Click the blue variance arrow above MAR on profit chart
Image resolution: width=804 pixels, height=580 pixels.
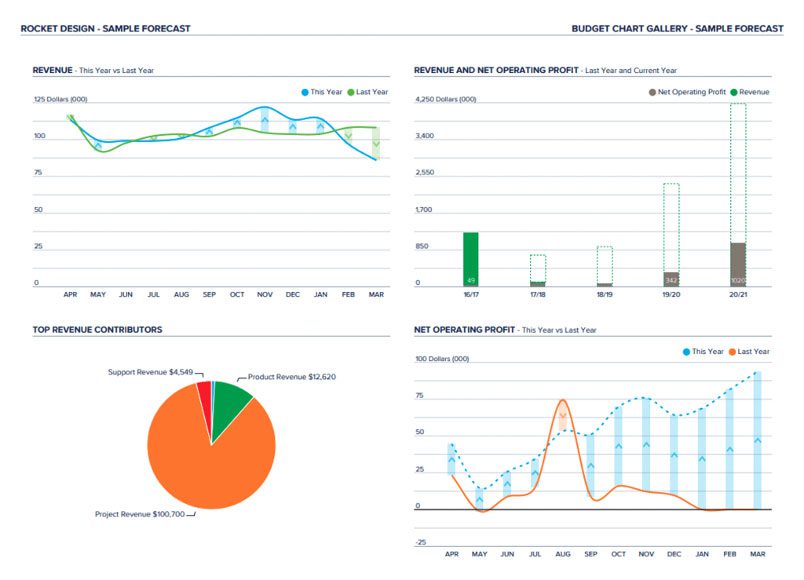tap(757, 442)
